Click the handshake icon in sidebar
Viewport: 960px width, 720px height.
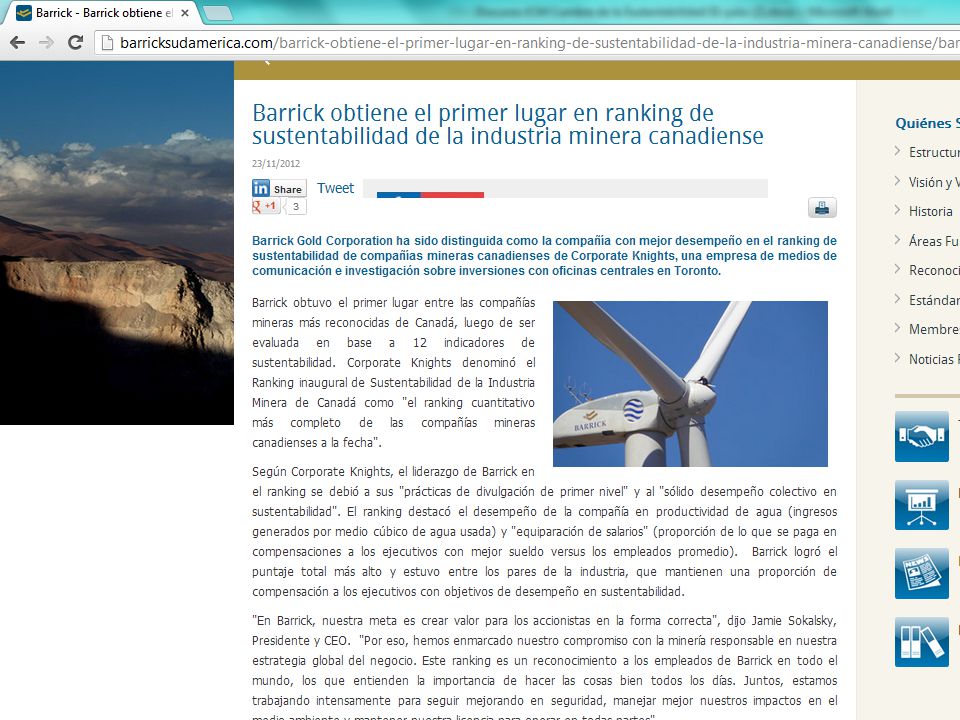pyautogui.click(x=921, y=437)
